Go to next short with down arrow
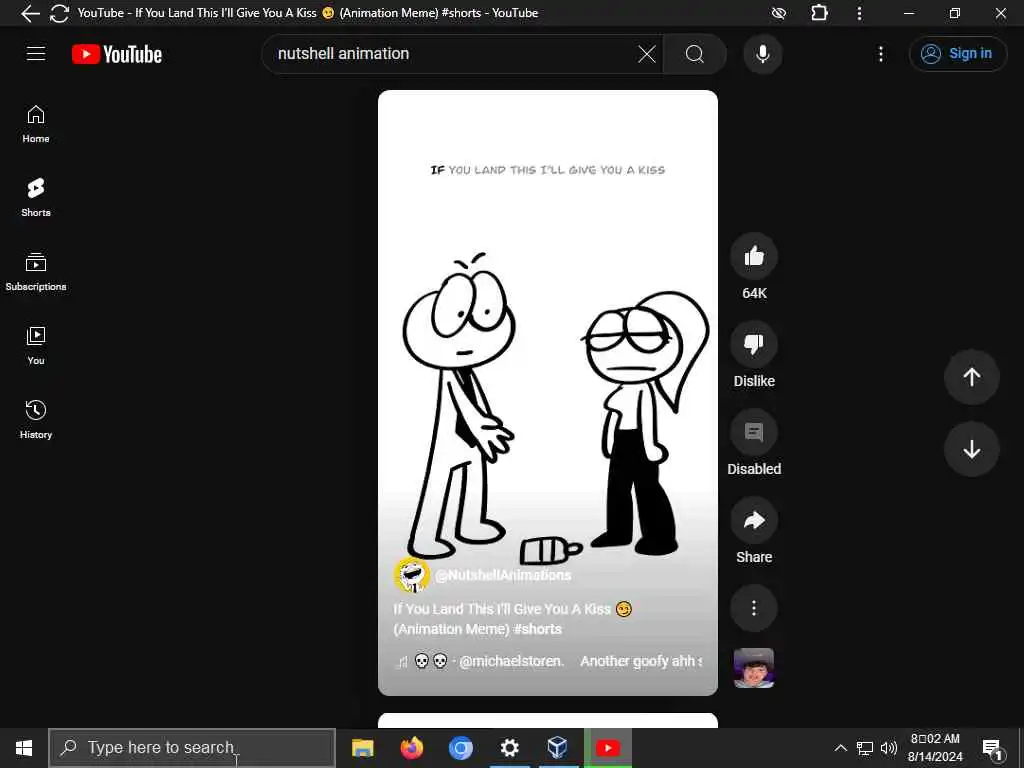Image resolution: width=1024 pixels, height=768 pixels. point(972,449)
